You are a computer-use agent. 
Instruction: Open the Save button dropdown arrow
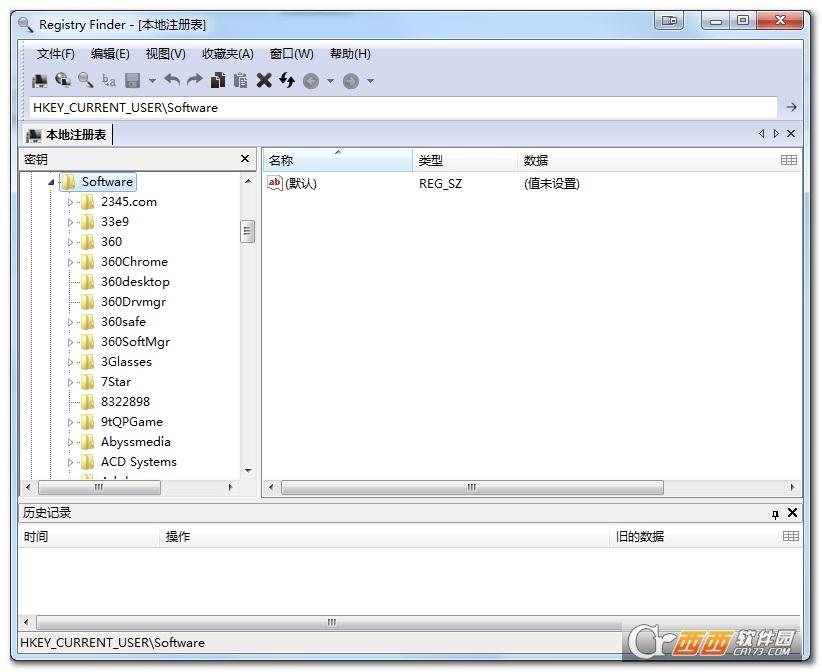point(150,80)
